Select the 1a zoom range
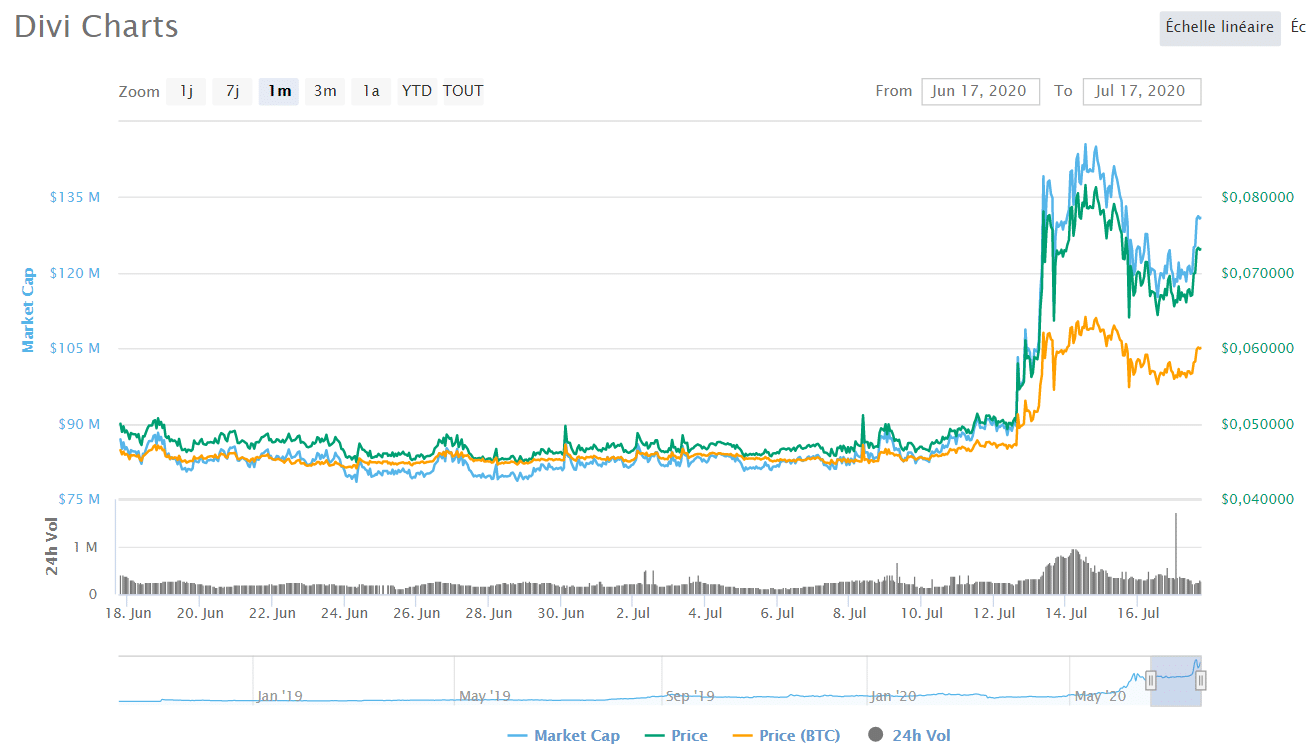The width and height of the screenshot is (1306, 755). [371, 91]
